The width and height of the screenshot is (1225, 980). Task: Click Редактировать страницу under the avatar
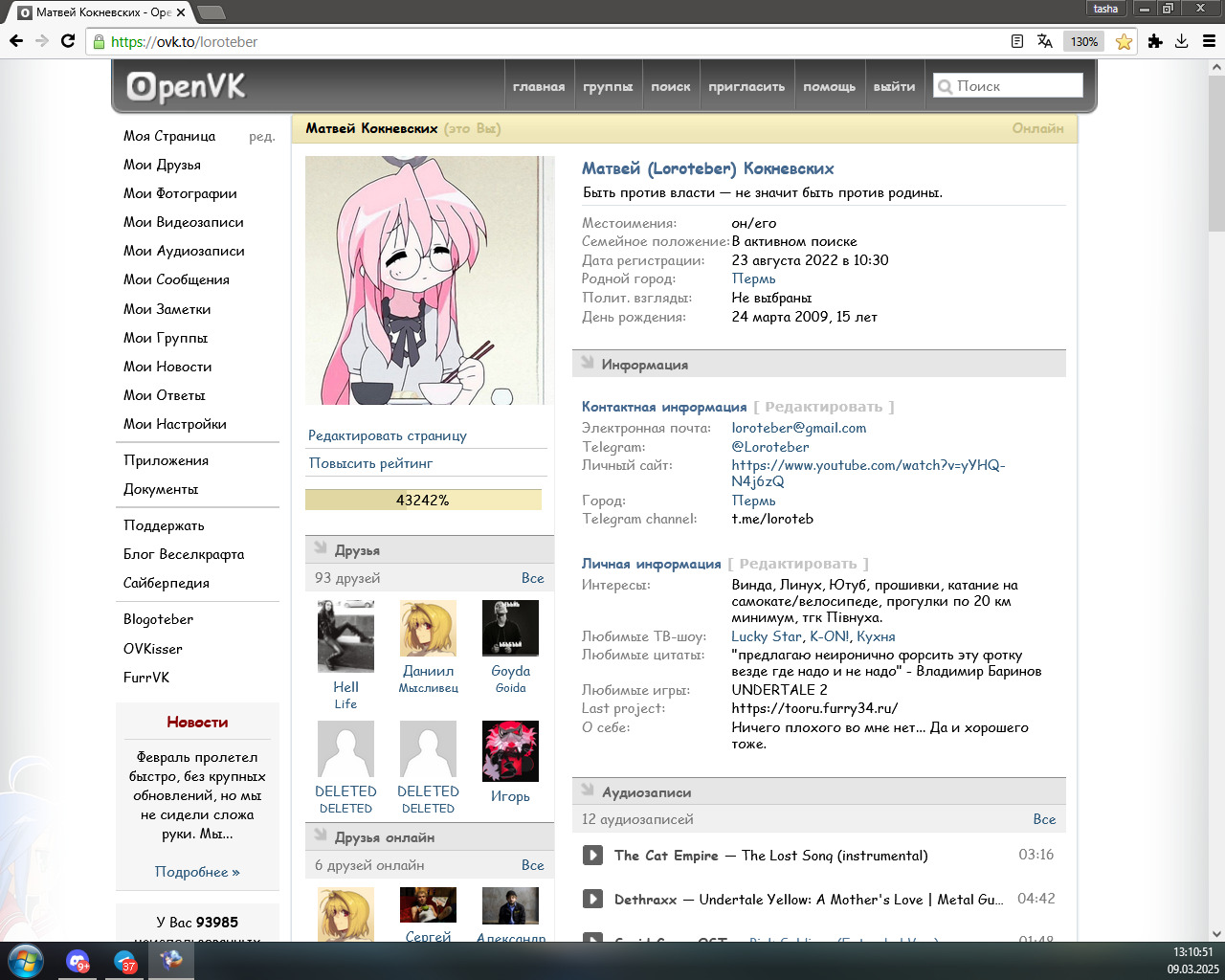tap(388, 435)
